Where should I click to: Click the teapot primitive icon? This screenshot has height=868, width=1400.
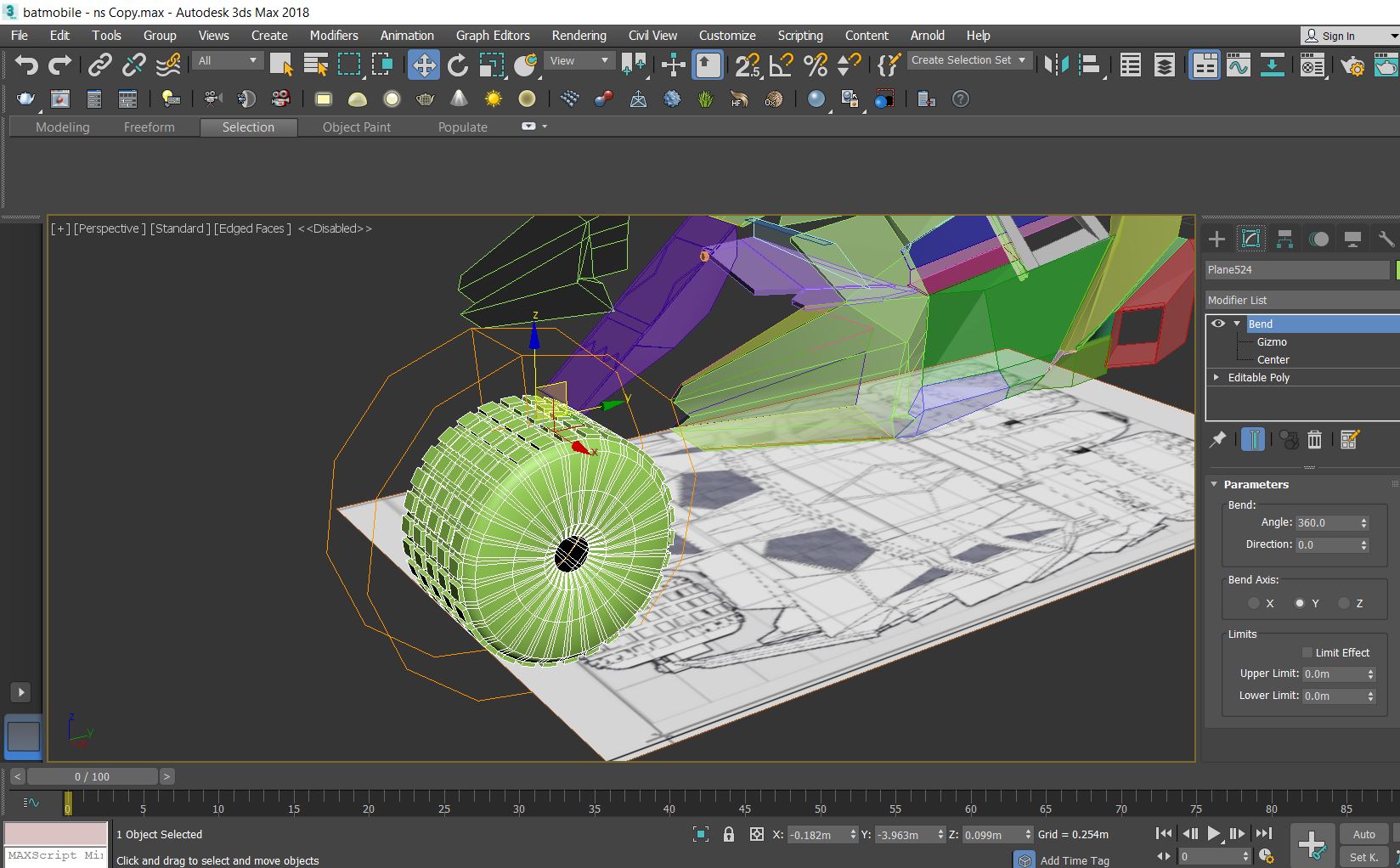425,99
